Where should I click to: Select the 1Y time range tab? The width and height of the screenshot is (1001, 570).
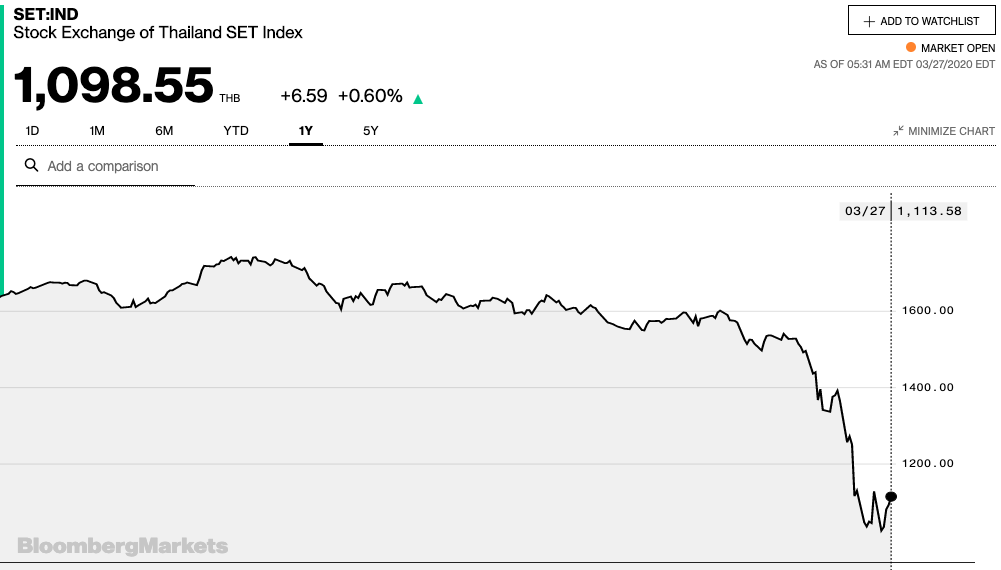pos(306,131)
